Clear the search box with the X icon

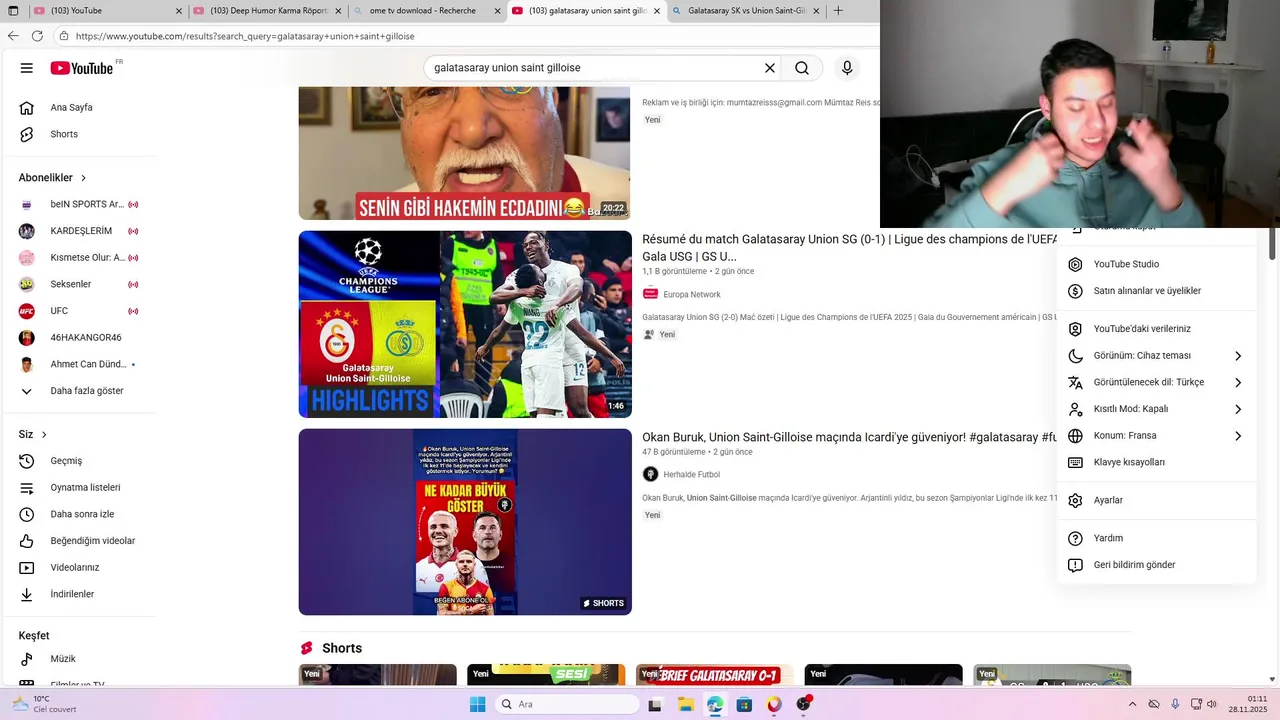(770, 68)
